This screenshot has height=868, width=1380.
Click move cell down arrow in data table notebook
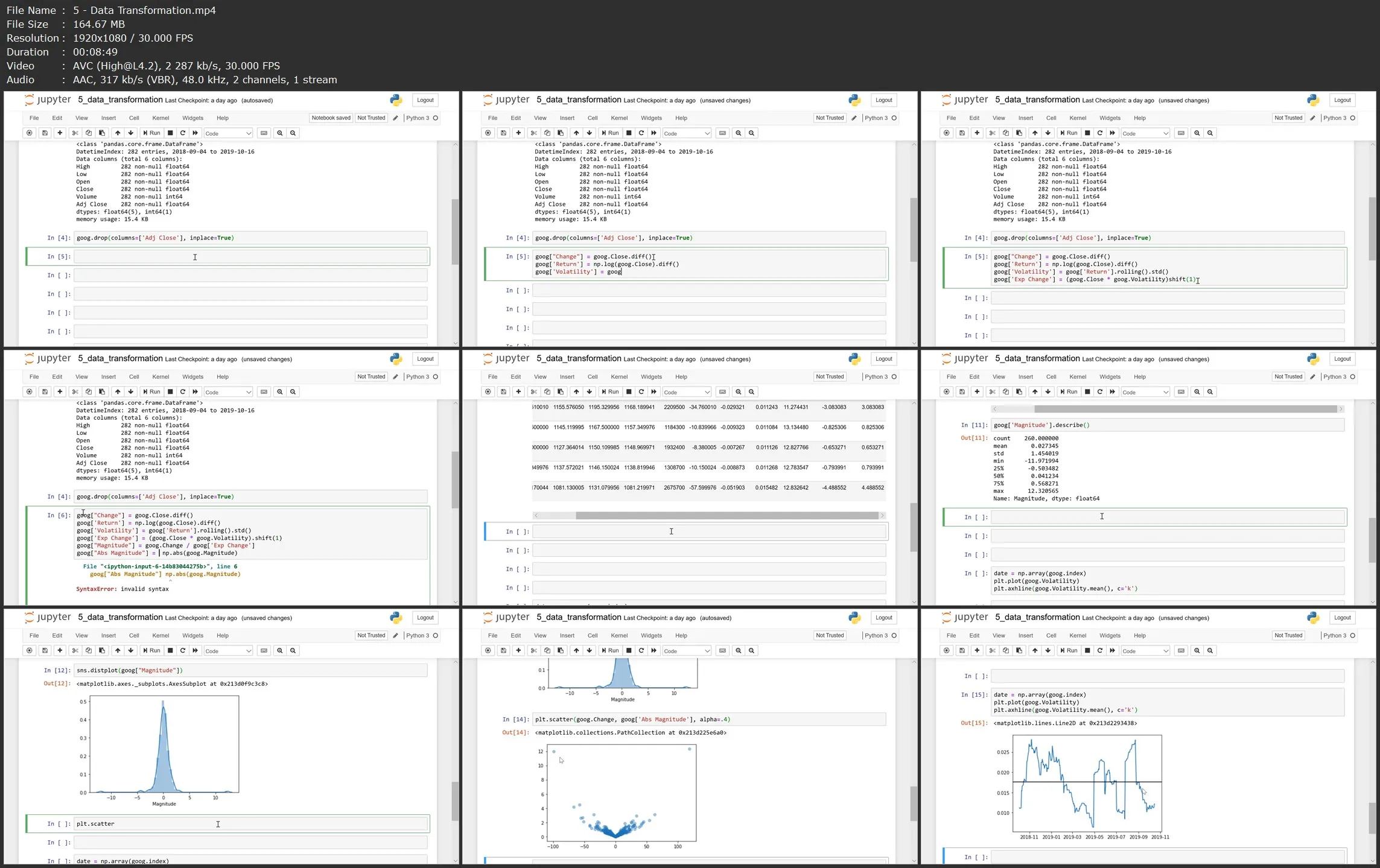[590, 392]
